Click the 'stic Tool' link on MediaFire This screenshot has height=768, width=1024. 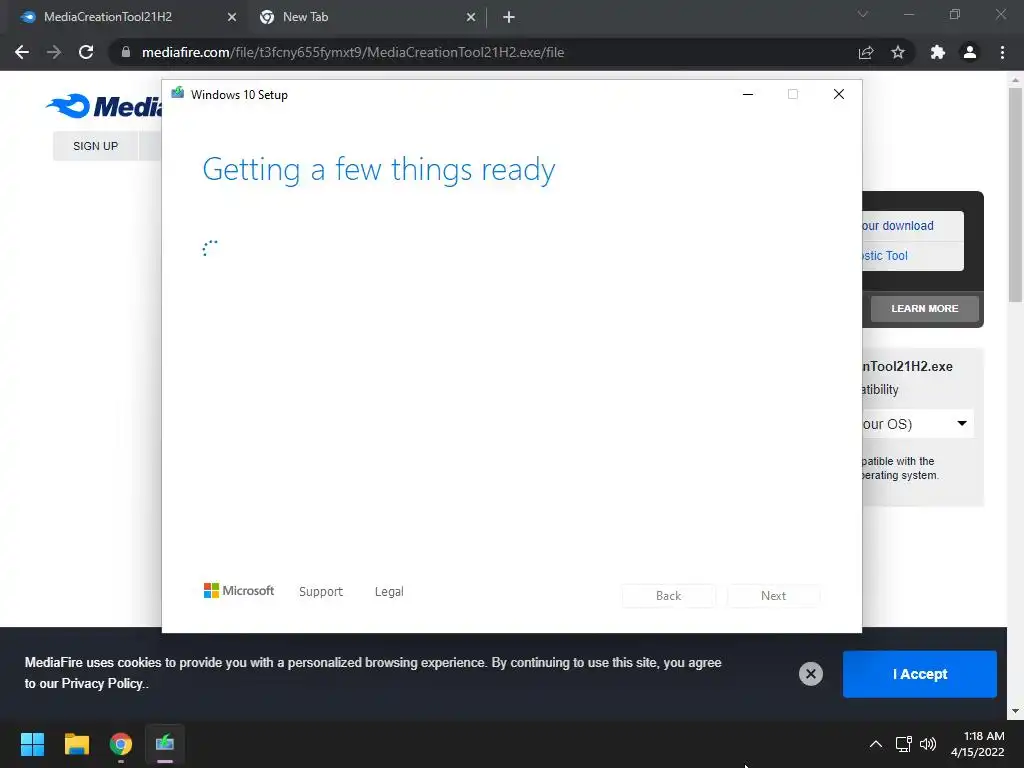click(x=885, y=256)
